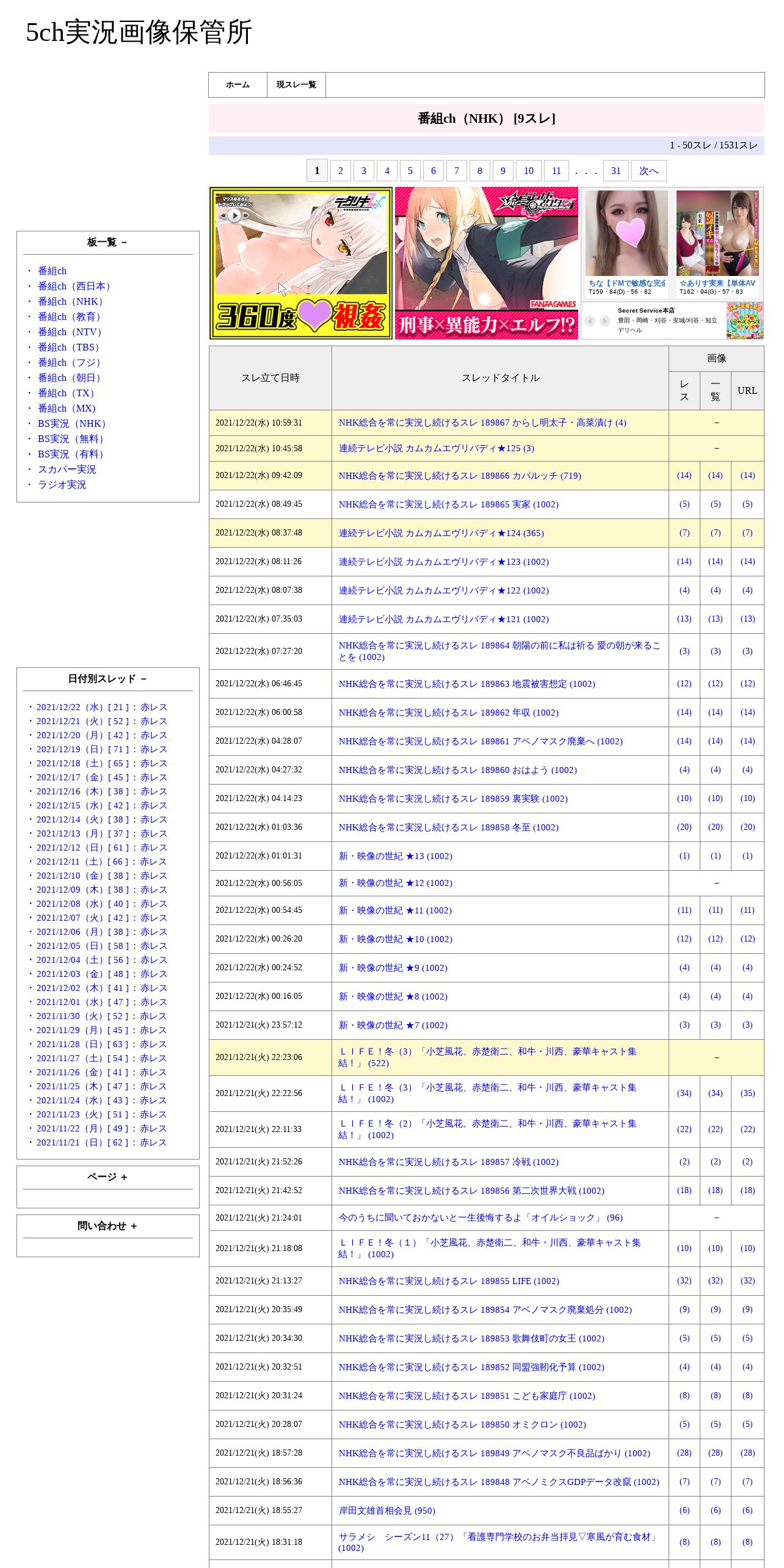Open thread 新・映像の世紀 ★13
Image resolution: width=784 pixels, height=1568 pixels.
396,856
